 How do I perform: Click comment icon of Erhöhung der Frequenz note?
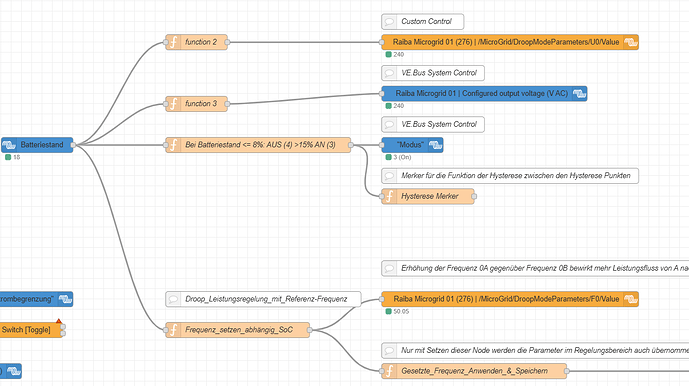(x=389, y=268)
